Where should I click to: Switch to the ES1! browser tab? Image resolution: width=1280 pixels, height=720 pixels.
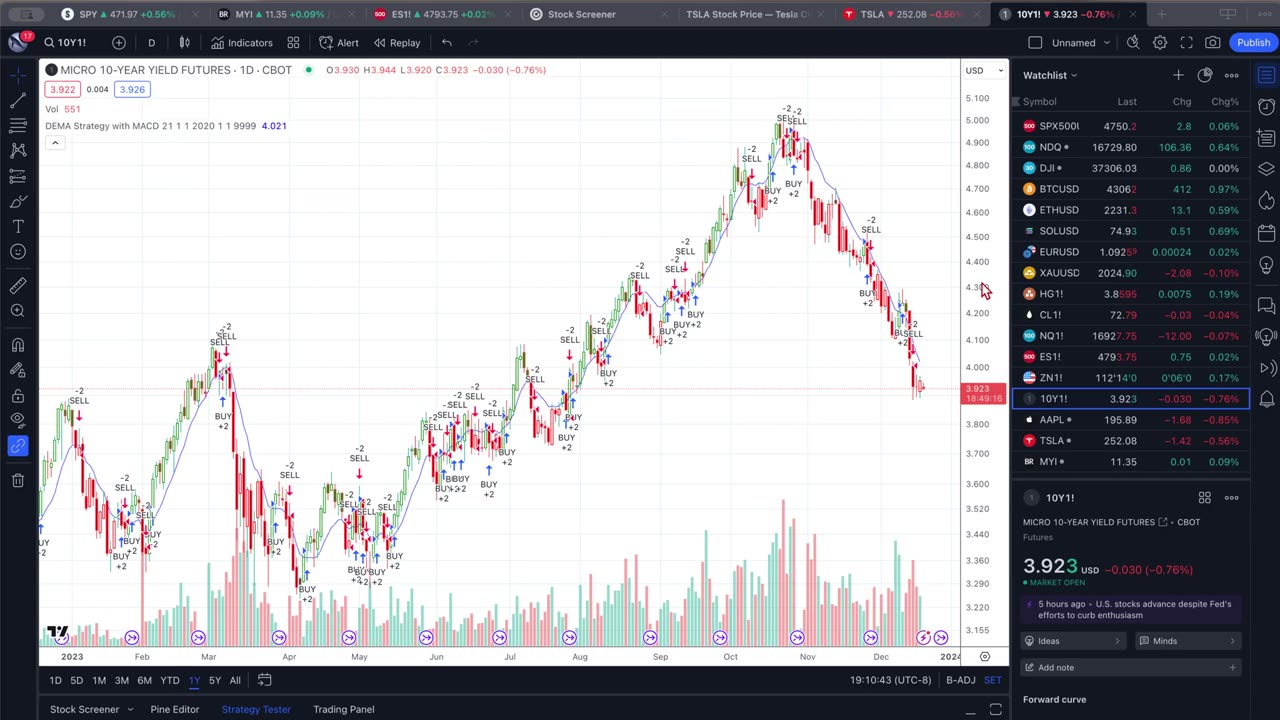(x=435, y=14)
